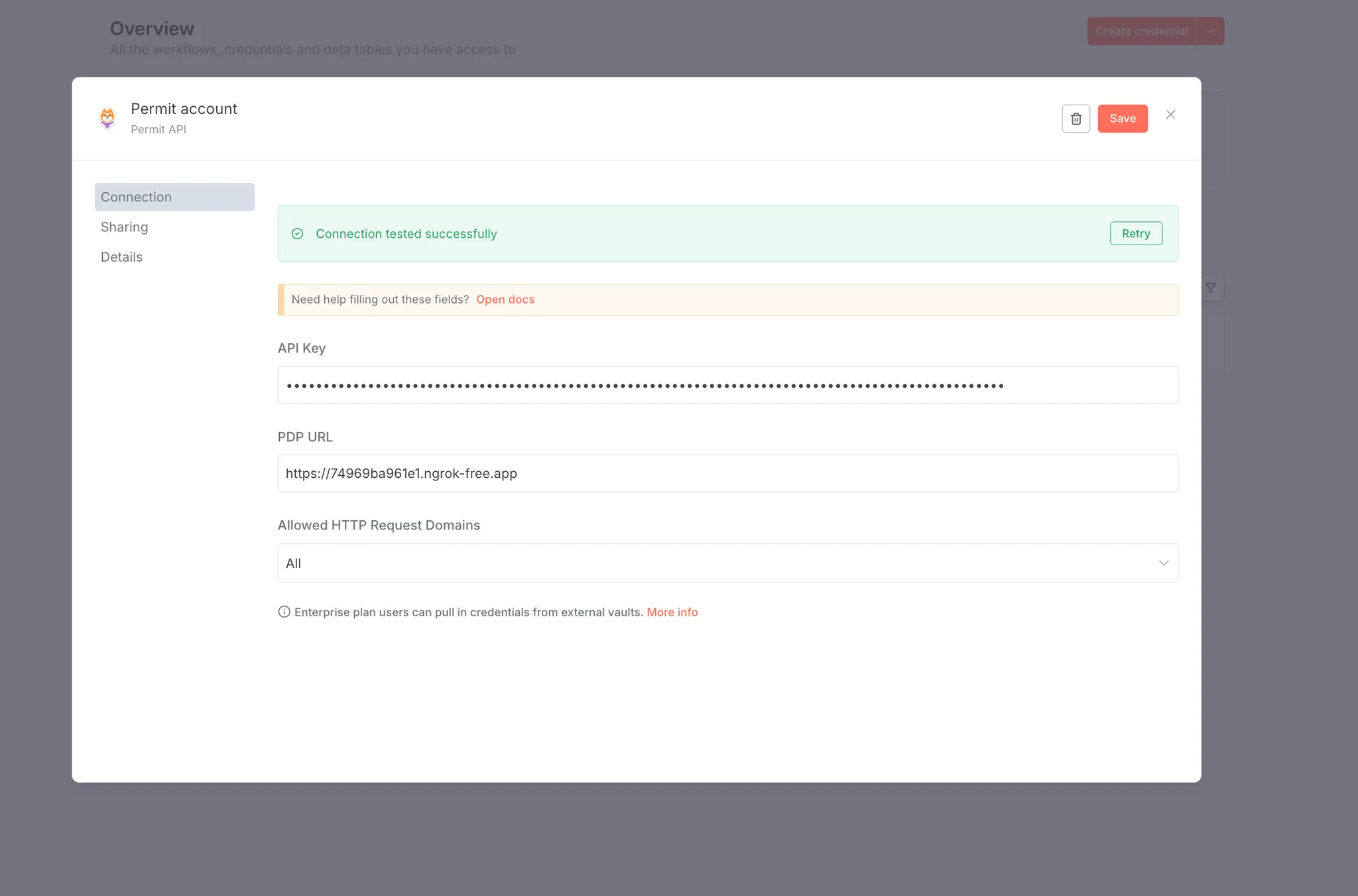The image size is (1358, 896).
Task: Click the API Key input field
Action: [727, 386]
